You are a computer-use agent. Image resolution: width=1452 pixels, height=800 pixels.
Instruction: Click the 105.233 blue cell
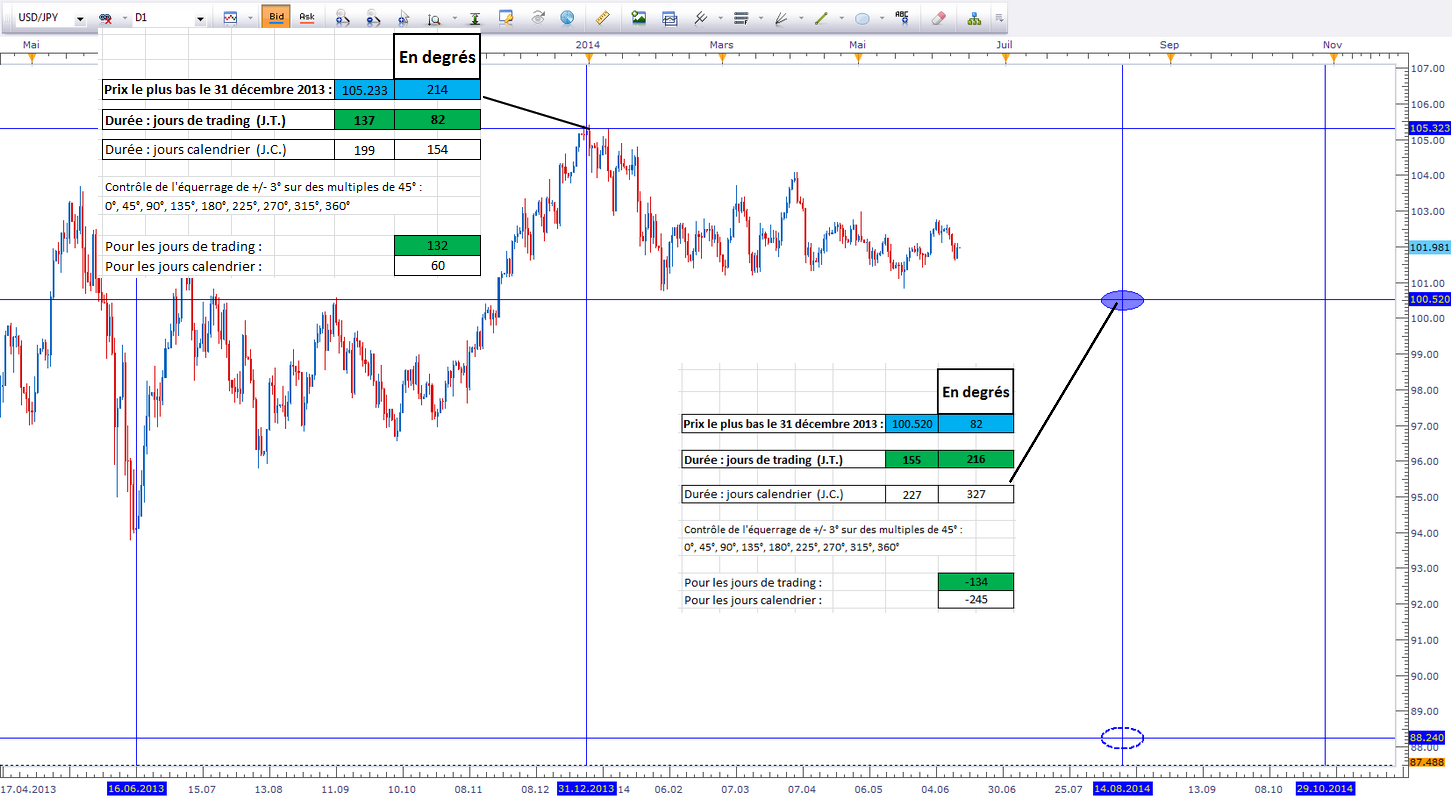(x=365, y=89)
